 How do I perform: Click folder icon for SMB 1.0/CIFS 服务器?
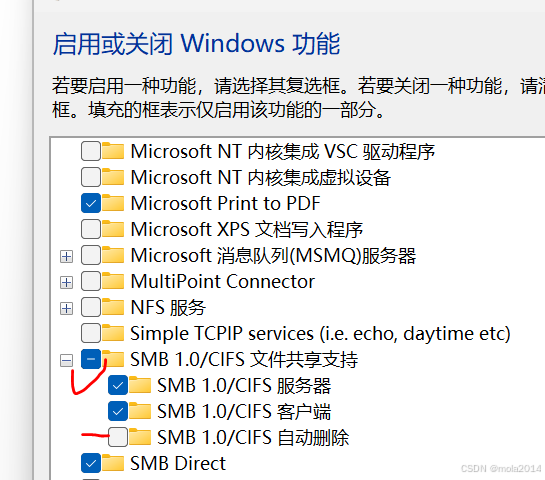(x=140, y=385)
